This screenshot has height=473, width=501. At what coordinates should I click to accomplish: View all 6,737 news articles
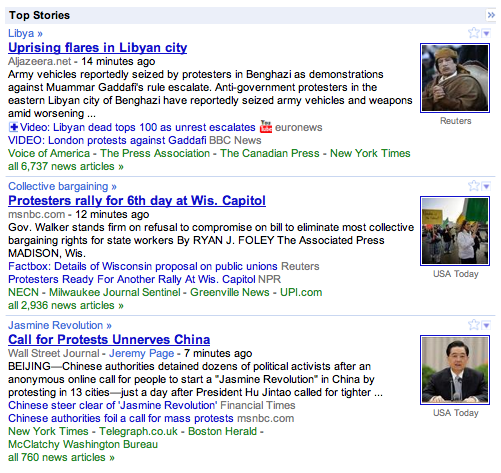(66, 166)
